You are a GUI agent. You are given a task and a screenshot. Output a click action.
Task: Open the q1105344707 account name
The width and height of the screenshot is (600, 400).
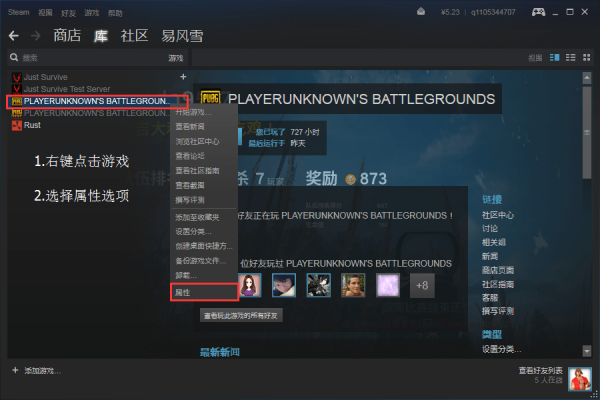point(493,12)
